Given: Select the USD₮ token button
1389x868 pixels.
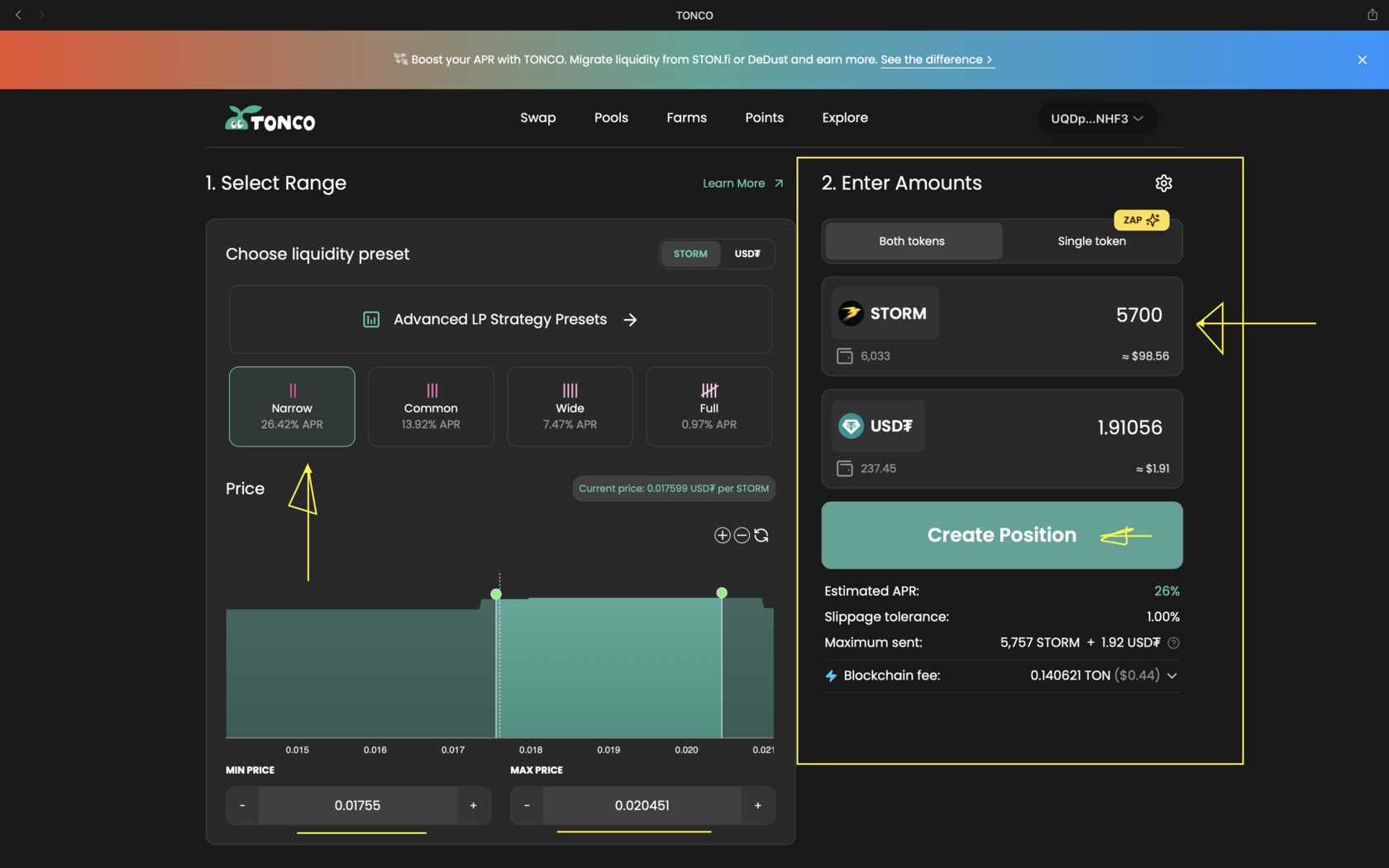Looking at the screenshot, I should [x=878, y=426].
